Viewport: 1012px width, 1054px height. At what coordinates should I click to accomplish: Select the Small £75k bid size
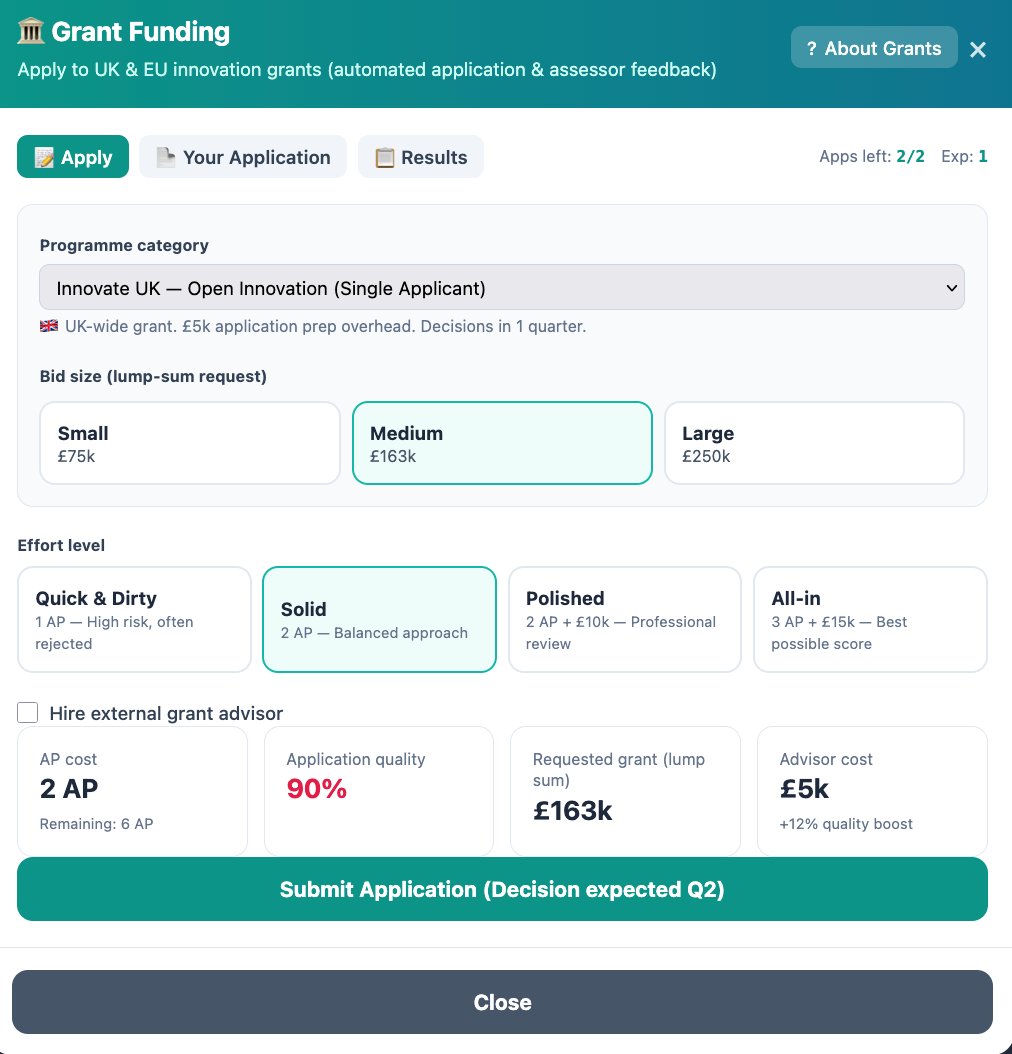(x=190, y=443)
